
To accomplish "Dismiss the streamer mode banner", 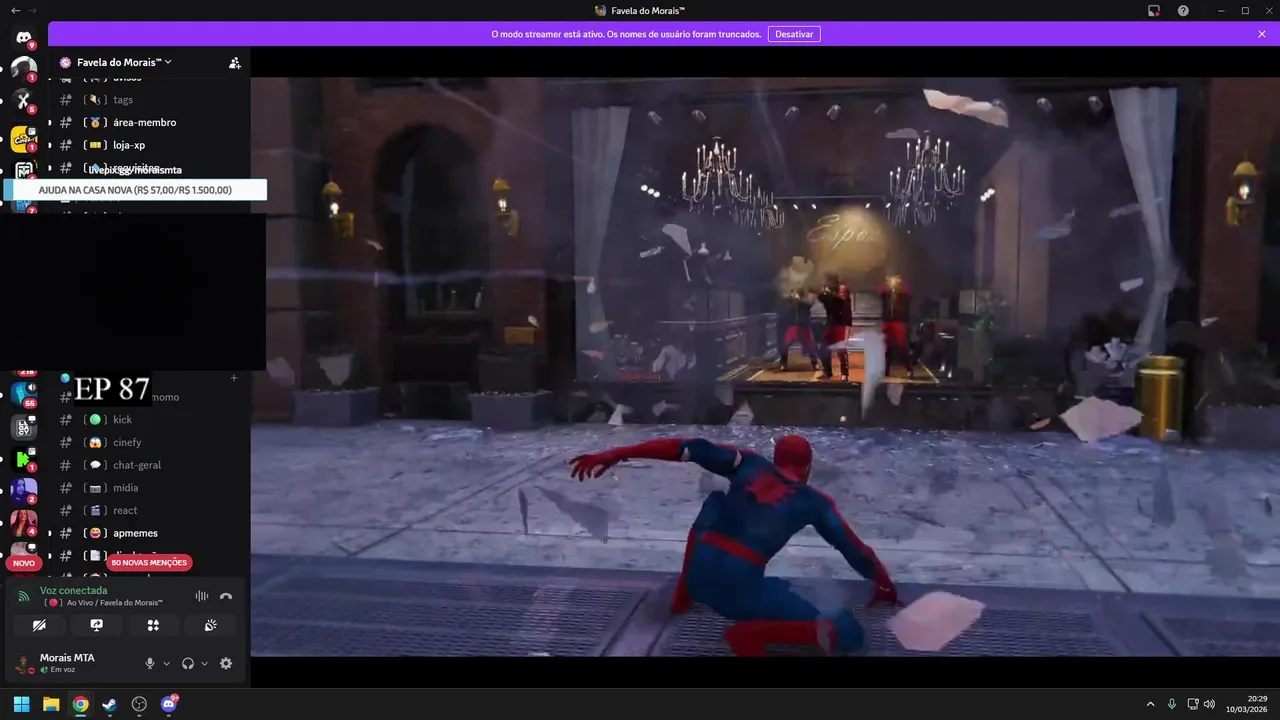I will pos(1262,34).
